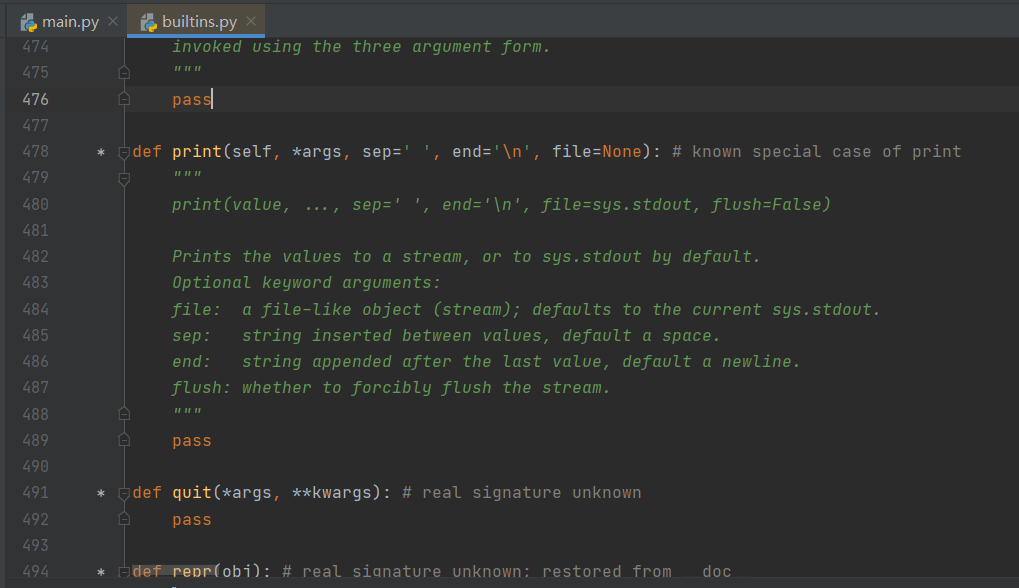Viewport: 1019px width, 588px height.
Task: Click the fold arrow beside line 476
Action: tap(123, 99)
